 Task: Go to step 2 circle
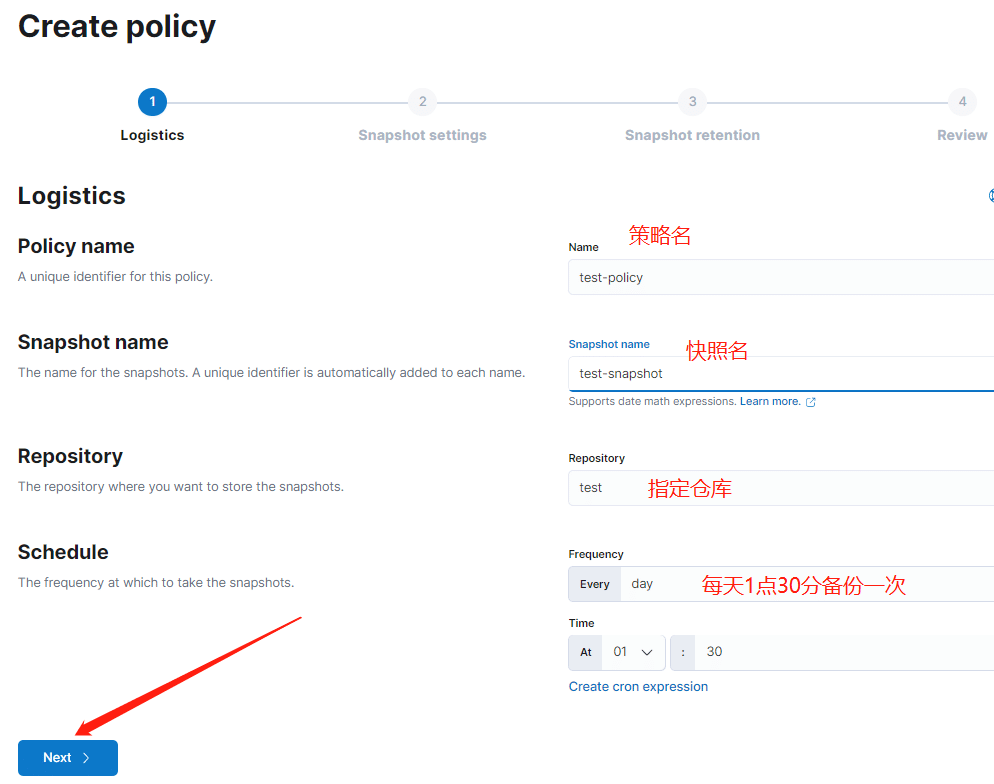click(x=422, y=102)
